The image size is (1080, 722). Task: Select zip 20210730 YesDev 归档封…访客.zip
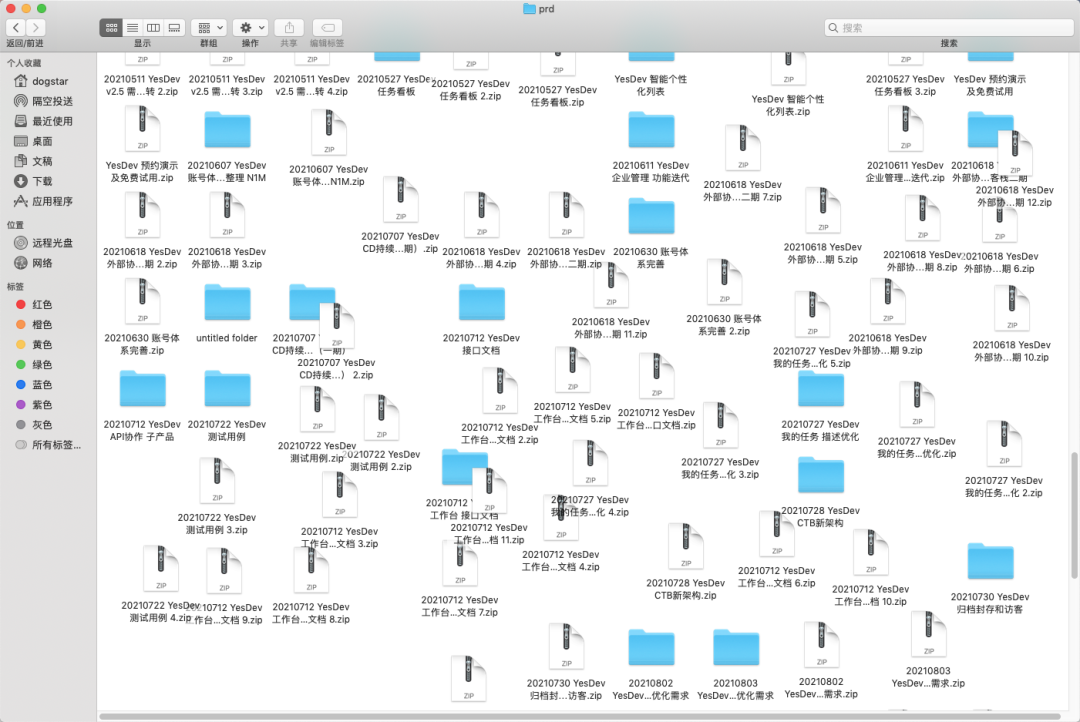[x=566, y=647]
